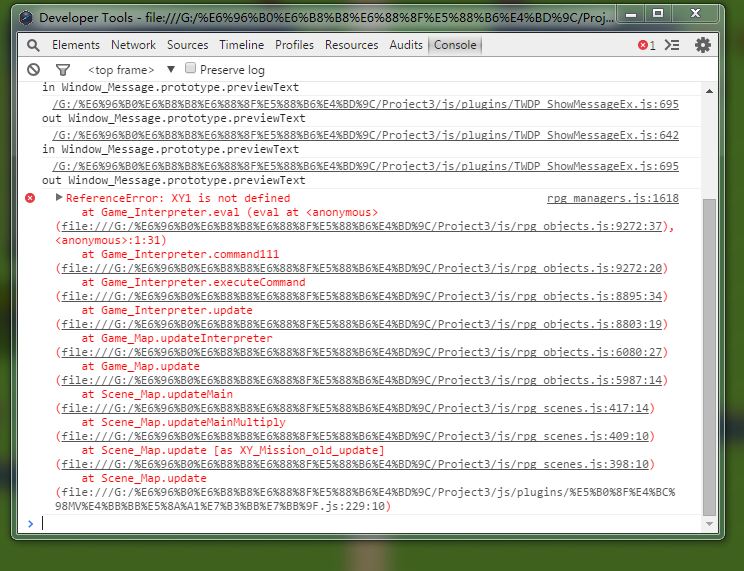The image size is (744, 571).
Task: Open the rpg_objects.js:8803:19 link
Action: pyautogui.click(x=362, y=325)
